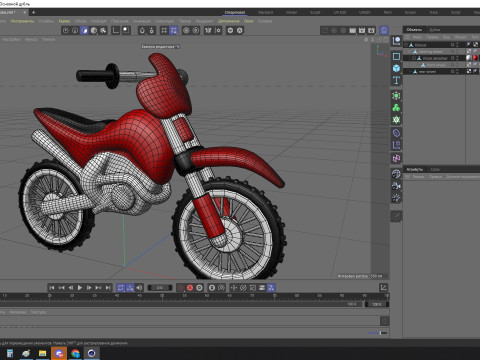
Task: Step to the next frame
Action: click(x=89, y=288)
